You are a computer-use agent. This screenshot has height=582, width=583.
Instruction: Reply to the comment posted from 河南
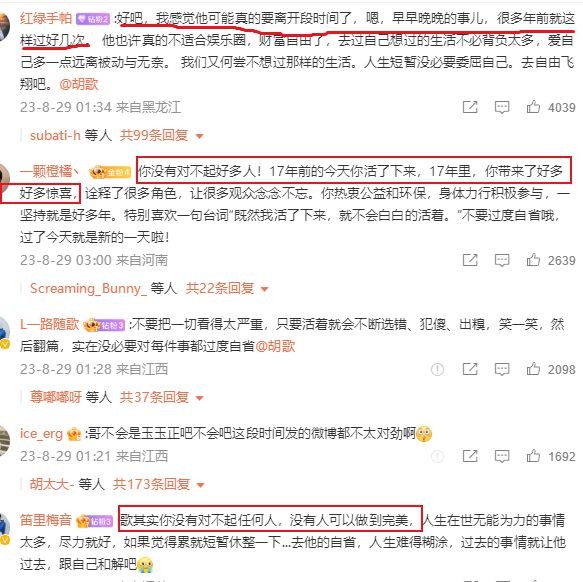pos(502,260)
